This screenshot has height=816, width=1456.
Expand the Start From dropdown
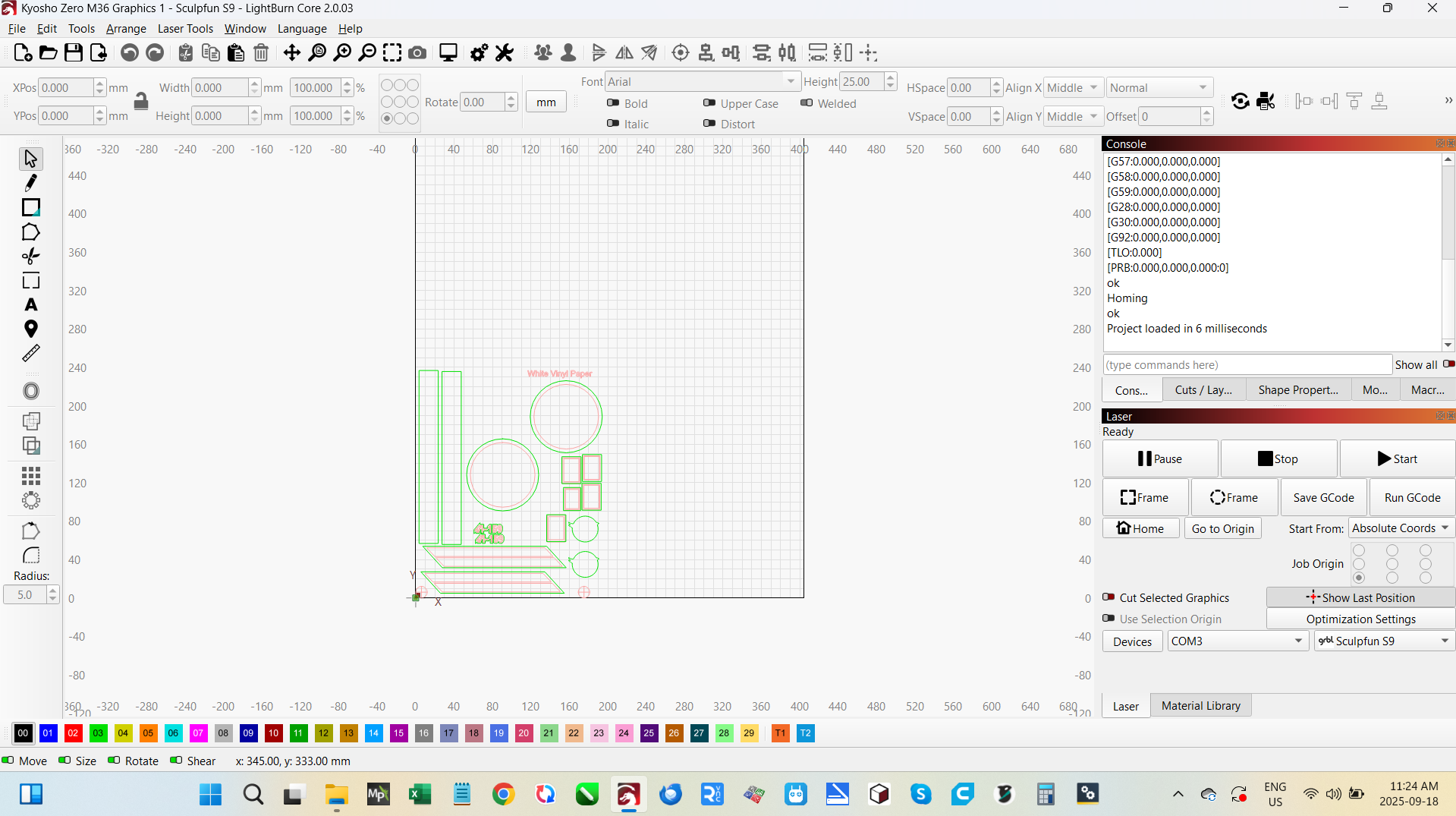point(1401,528)
